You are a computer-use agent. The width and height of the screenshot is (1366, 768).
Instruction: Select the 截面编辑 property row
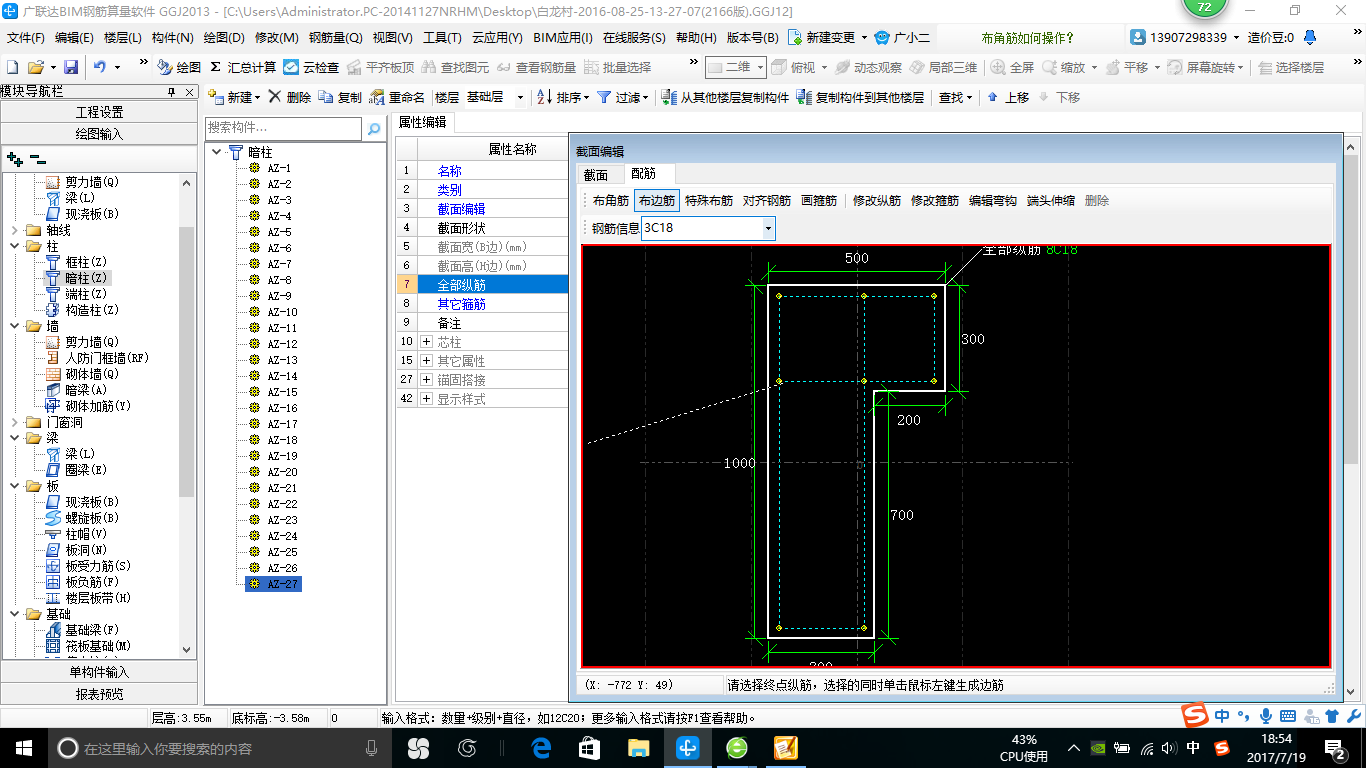click(x=482, y=209)
